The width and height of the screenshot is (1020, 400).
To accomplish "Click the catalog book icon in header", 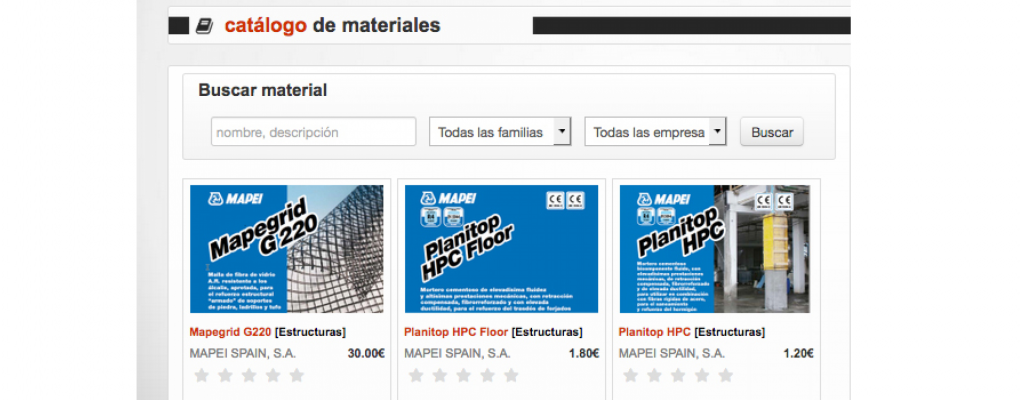I will pyautogui.click(x=204, y=26).
